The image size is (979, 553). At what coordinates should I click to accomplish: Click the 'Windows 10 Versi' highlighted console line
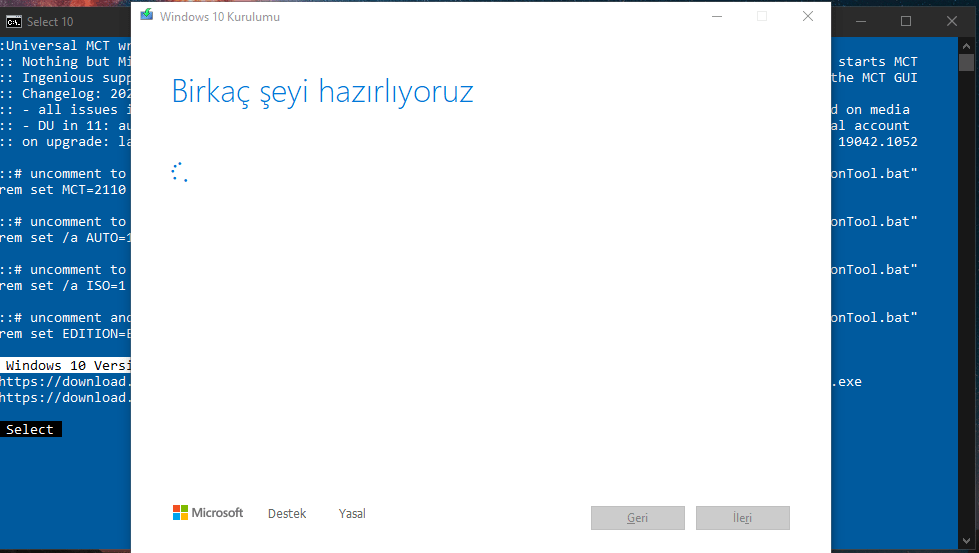pos(66,365)
